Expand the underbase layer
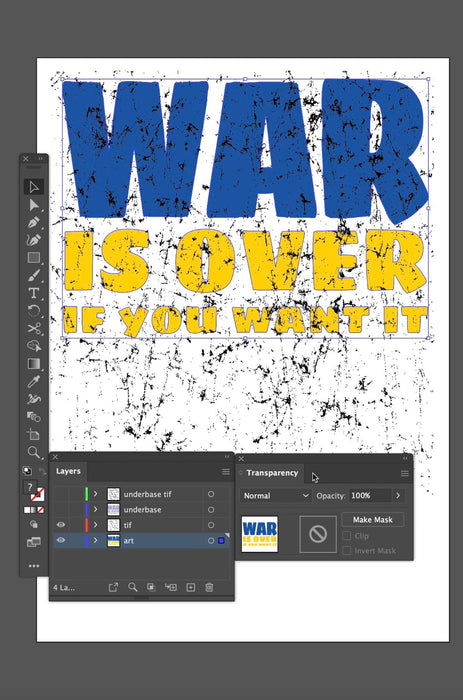Image resolution: width=463 pixels, height=700 pixels. [95, 509]
